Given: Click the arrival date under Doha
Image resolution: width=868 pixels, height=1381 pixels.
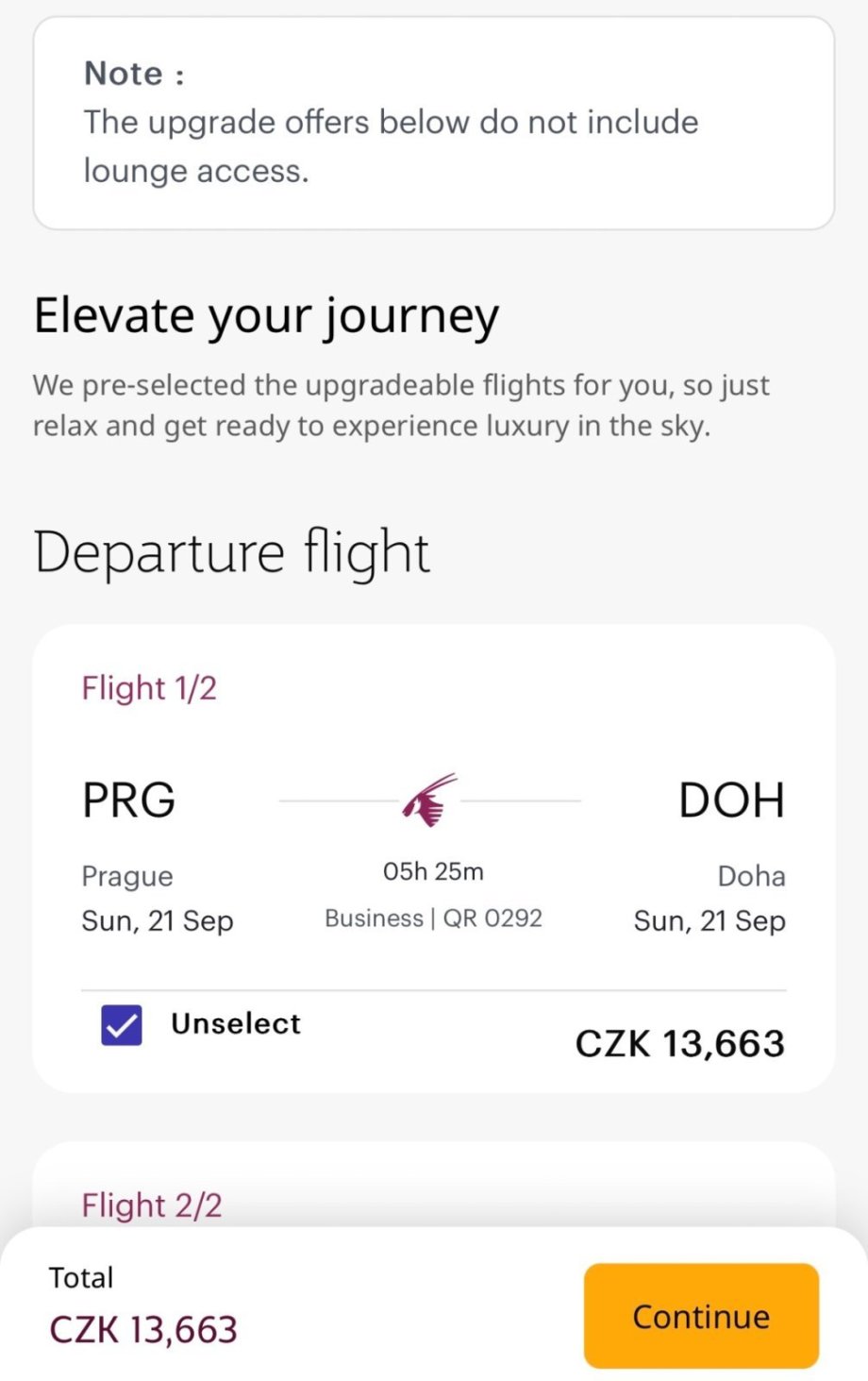Looking at the screenshot, I should click(x=709, y=921).
